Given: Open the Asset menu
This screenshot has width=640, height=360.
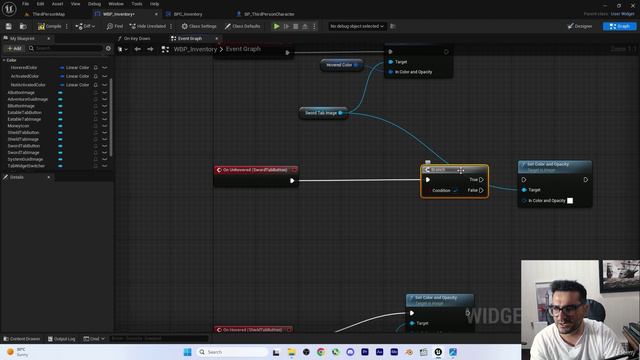Looking at the screenshot, I should (x=57, y=4).
